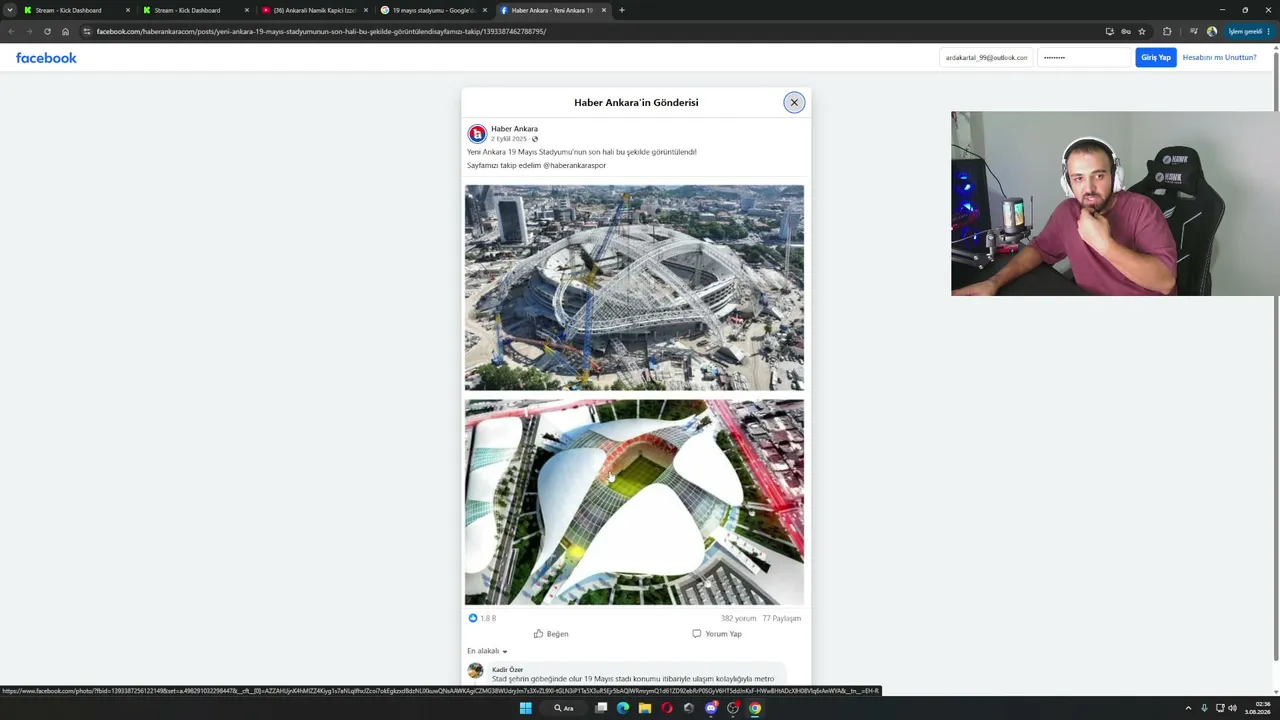The height and width of the screenshot is (720, 1280).
Task: Open the microphone tray icon
Action: pos(1204,708)
